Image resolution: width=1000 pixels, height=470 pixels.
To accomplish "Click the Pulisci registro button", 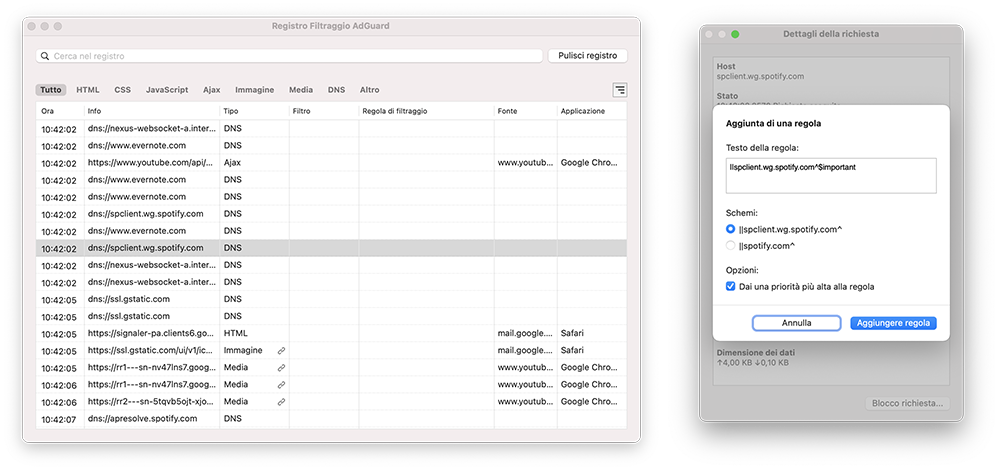I will (x=587, y=55).
